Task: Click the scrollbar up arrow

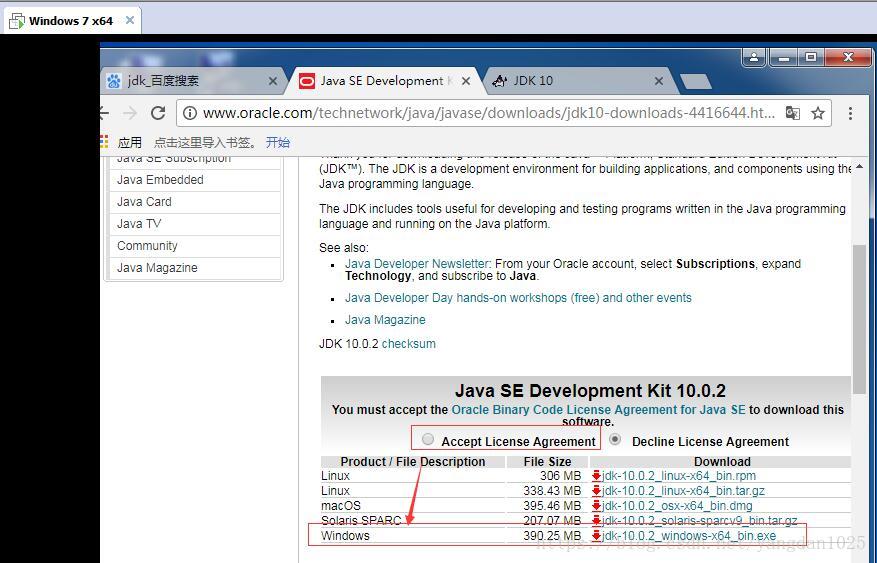Action: [859, 167]
